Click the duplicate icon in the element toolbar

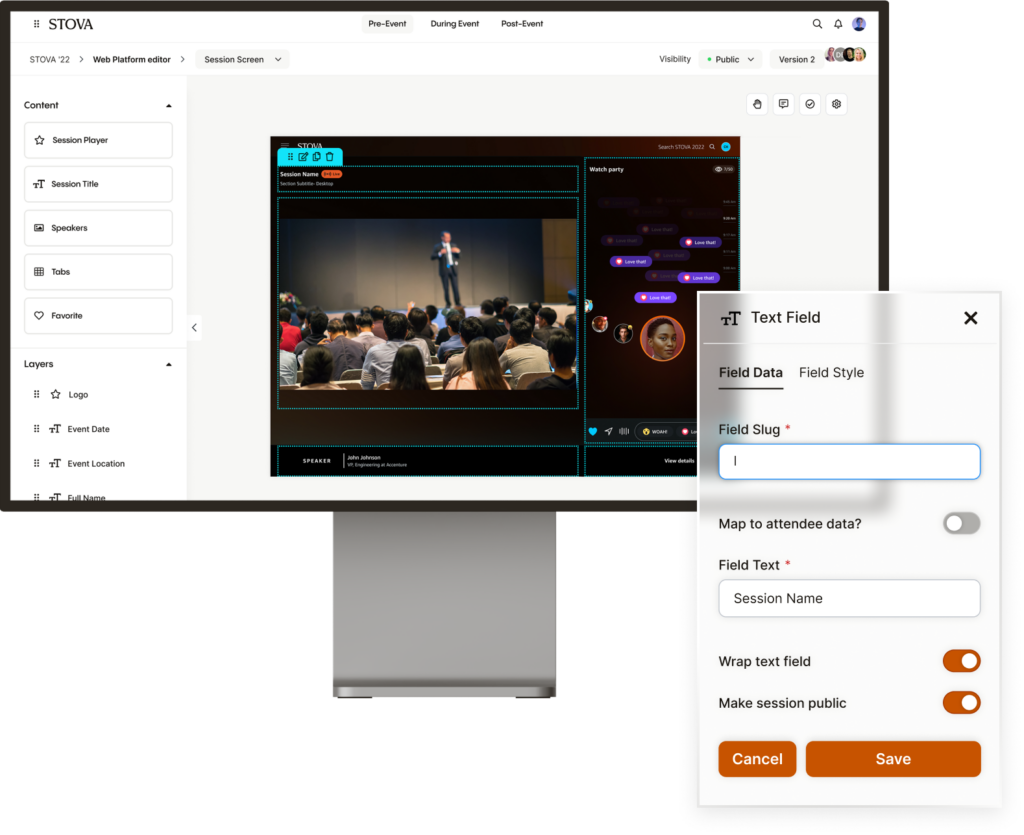click(317, 156)
